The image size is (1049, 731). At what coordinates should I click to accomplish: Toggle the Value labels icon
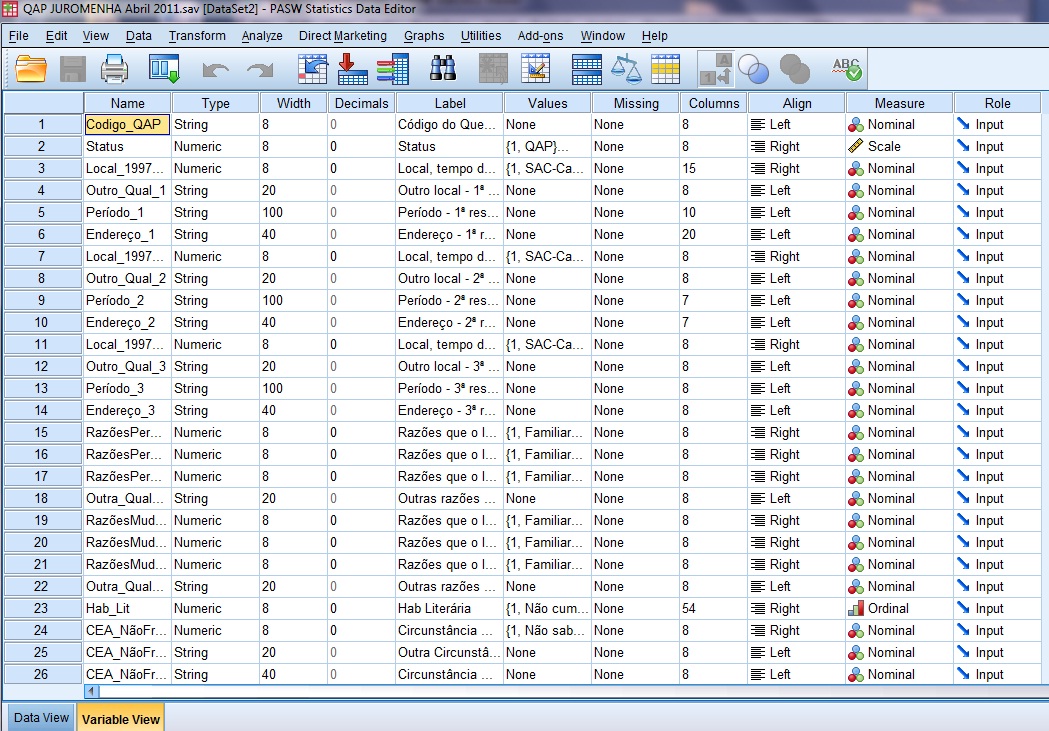(715, 69)
